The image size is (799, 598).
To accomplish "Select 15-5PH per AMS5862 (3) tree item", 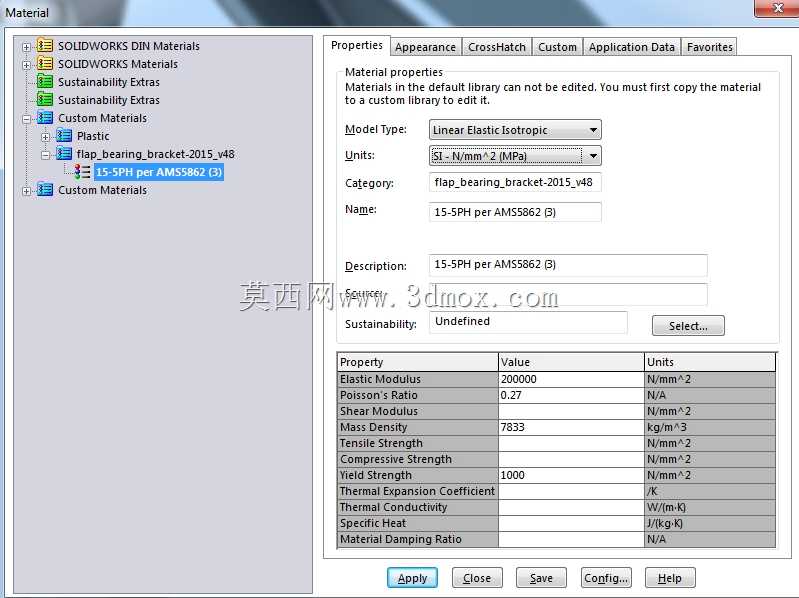I will pyautogui.click(x=159, y=172).
